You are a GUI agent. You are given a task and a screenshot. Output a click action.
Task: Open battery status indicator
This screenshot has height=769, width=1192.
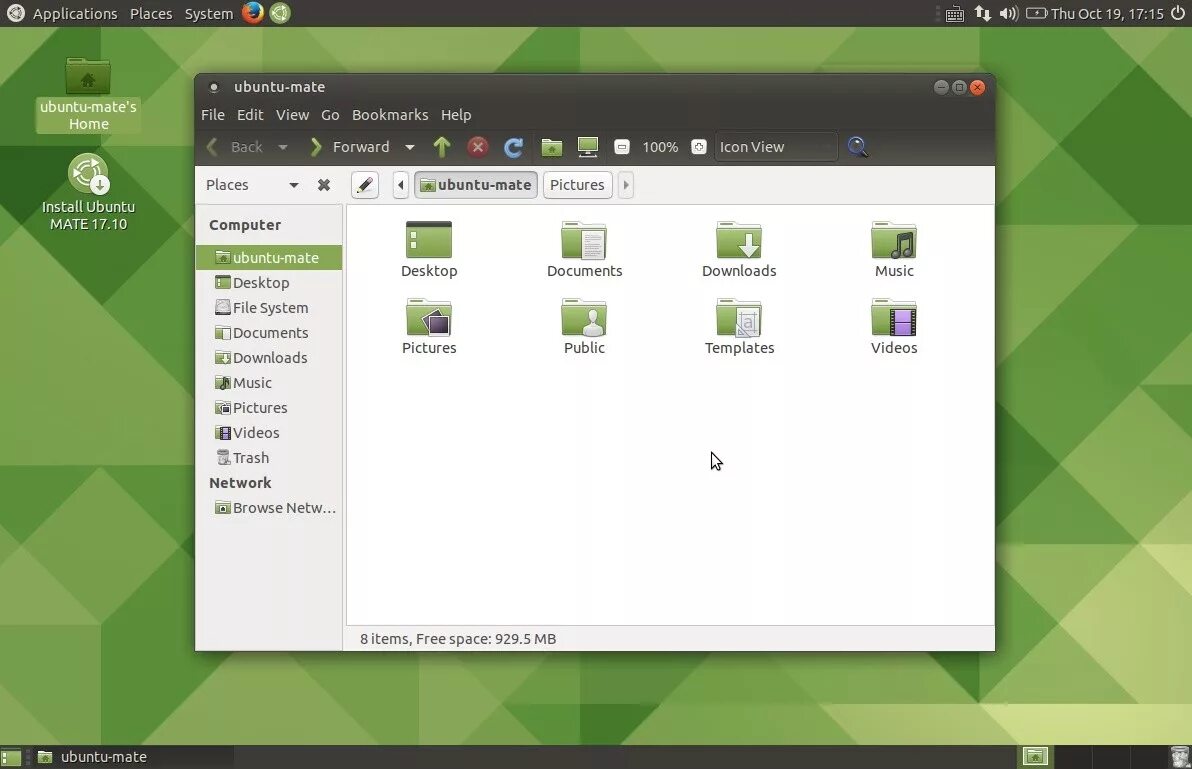click(1036, 13)
